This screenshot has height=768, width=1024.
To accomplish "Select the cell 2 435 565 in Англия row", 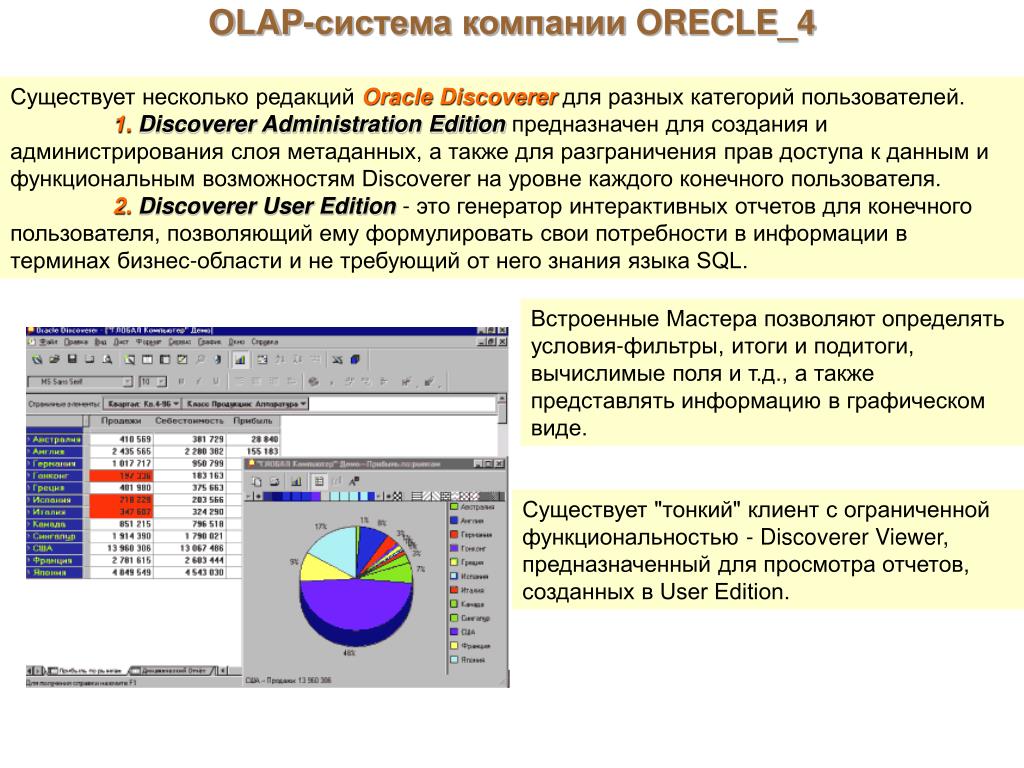I will pos(121,451).
